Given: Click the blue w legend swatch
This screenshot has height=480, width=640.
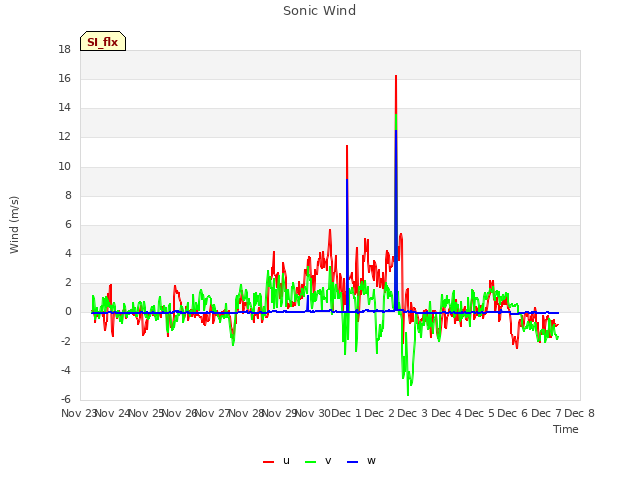Looking at the screenshot, I should point(352,462).
